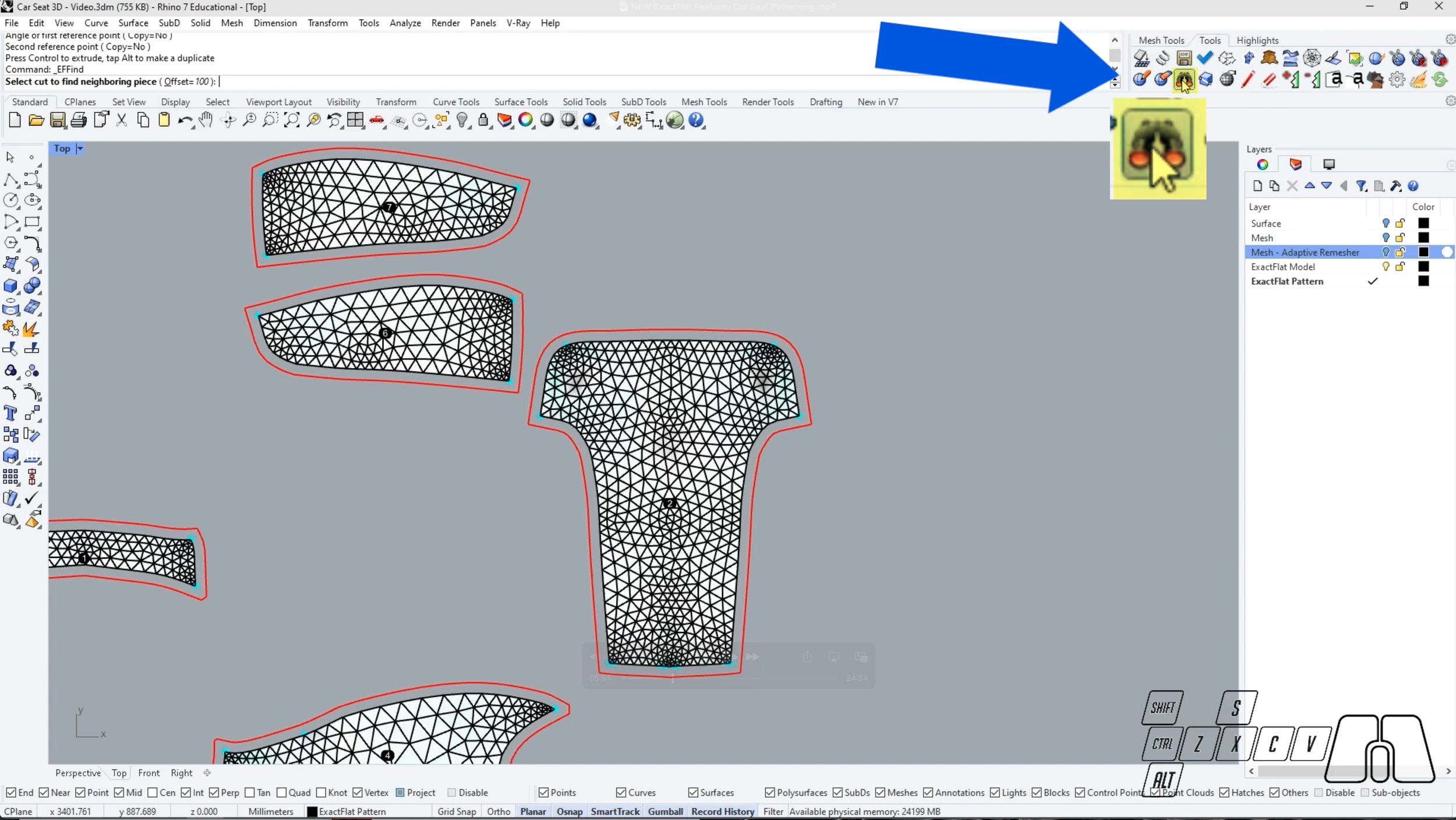
Task: Select the Text tool in left sidebar
Action: point(10,413)
